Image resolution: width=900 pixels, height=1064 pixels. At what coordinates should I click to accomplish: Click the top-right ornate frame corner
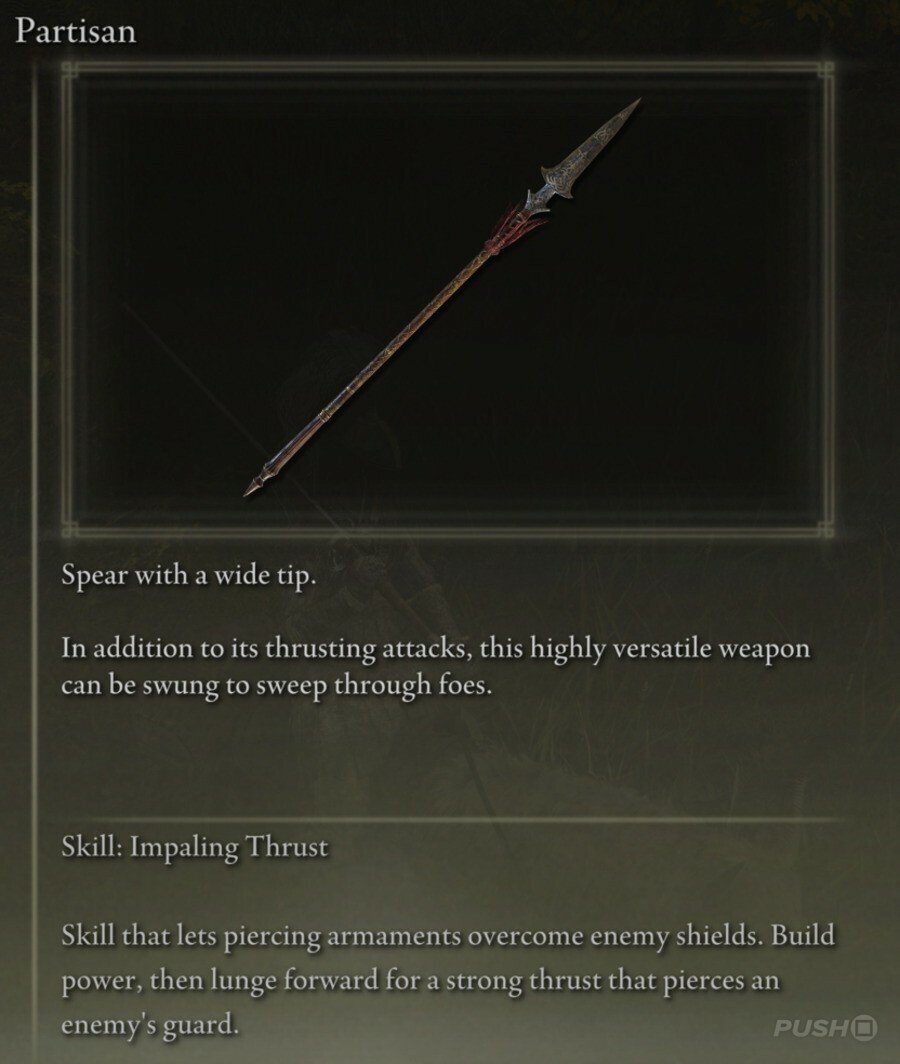tap(825, 71)
